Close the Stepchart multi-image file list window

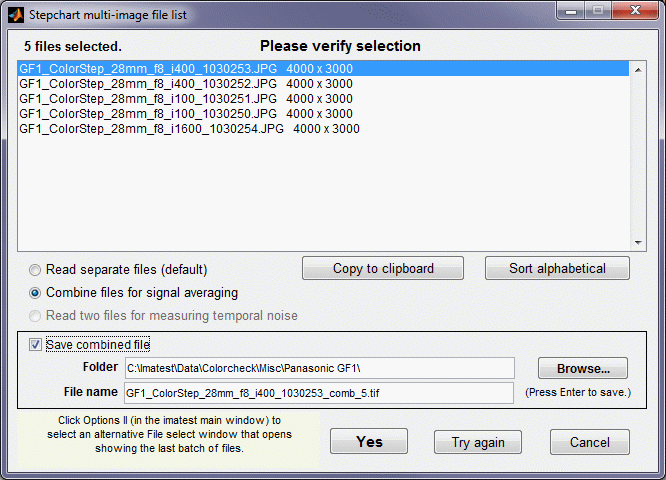click(635, 10)
